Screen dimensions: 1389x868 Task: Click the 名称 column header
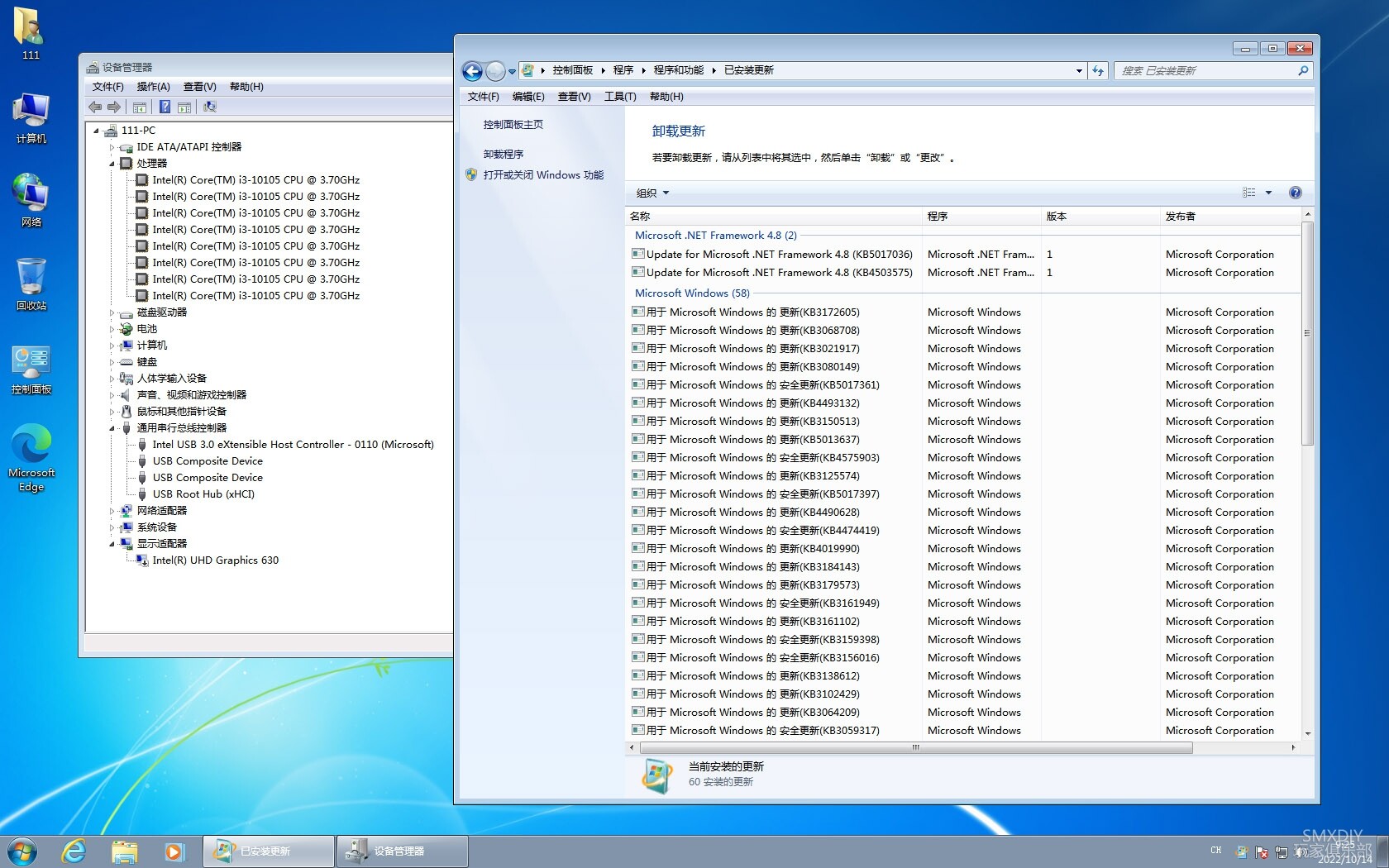[773, 217]
